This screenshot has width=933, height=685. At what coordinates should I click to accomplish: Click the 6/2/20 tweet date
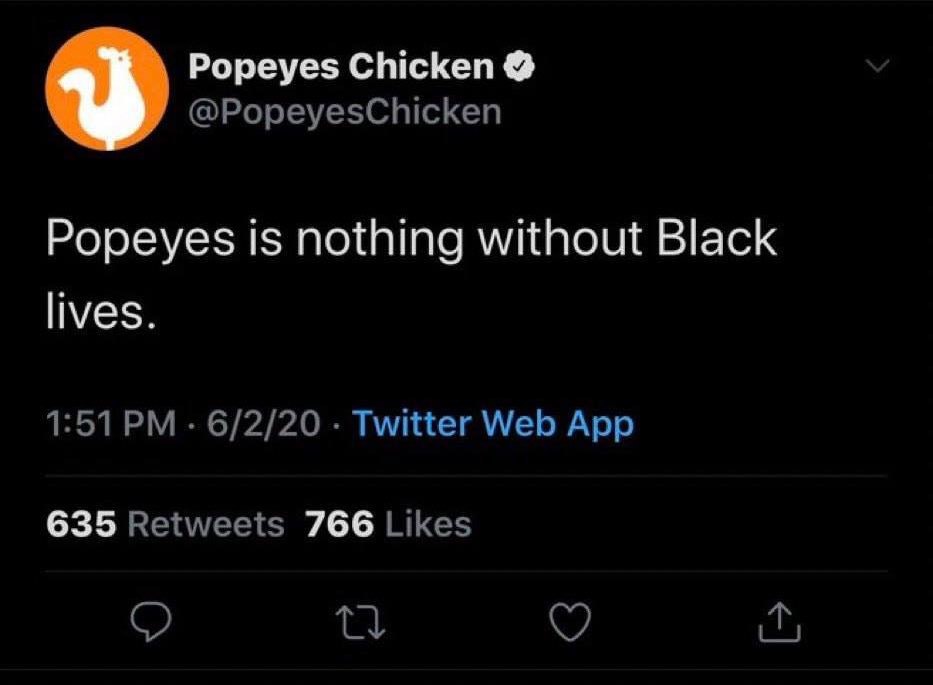click(x=264, y=424)
